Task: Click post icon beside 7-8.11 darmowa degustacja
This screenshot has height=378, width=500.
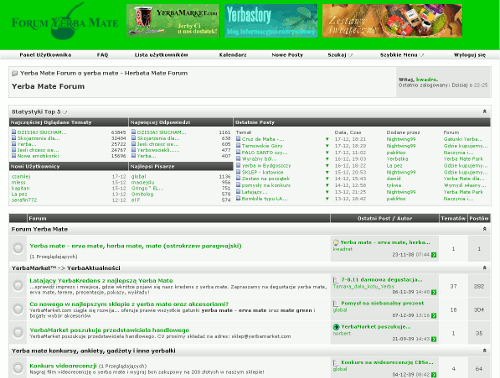Action: (x=336, y=280)
